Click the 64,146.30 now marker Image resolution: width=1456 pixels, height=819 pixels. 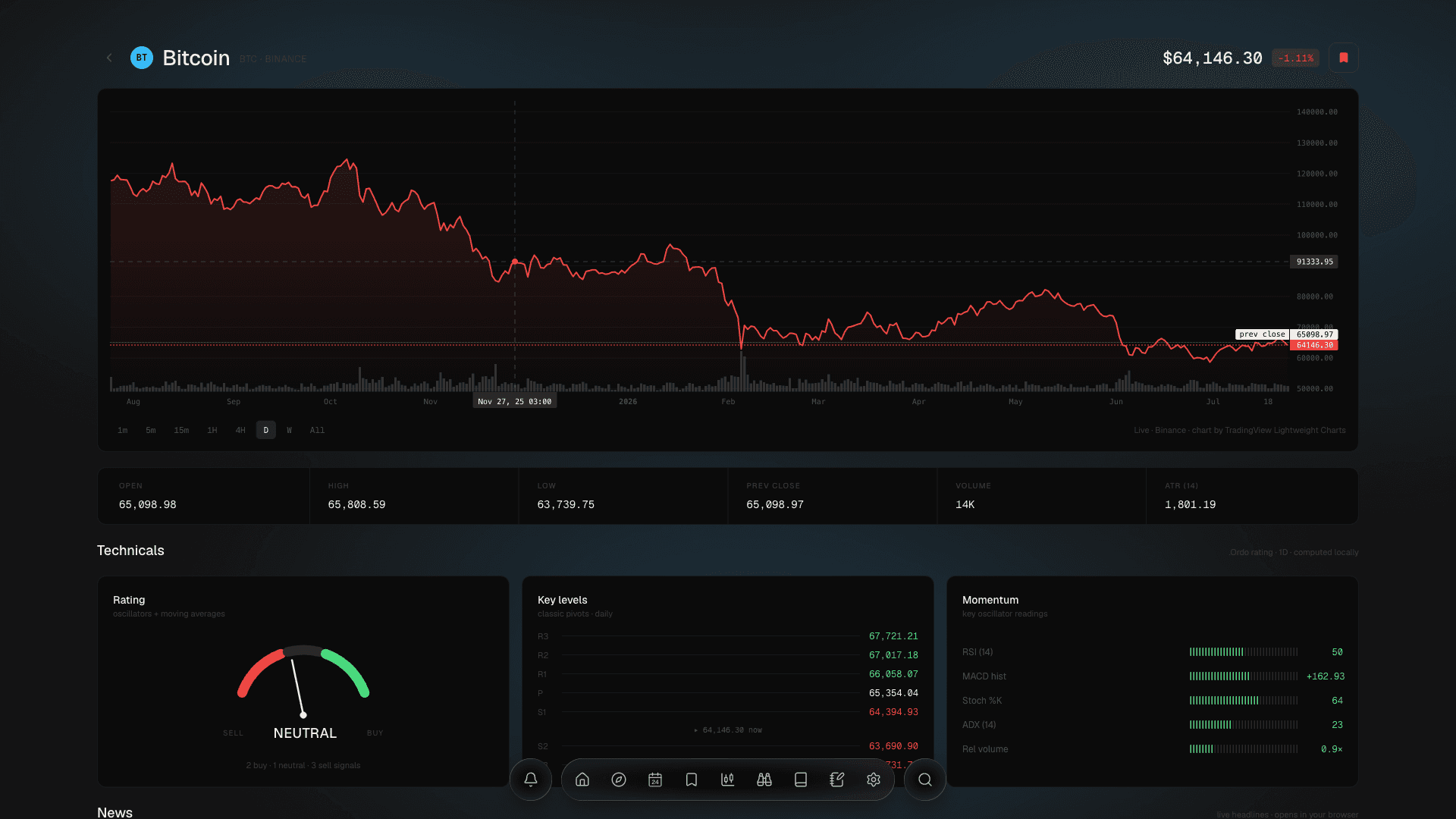728,730
